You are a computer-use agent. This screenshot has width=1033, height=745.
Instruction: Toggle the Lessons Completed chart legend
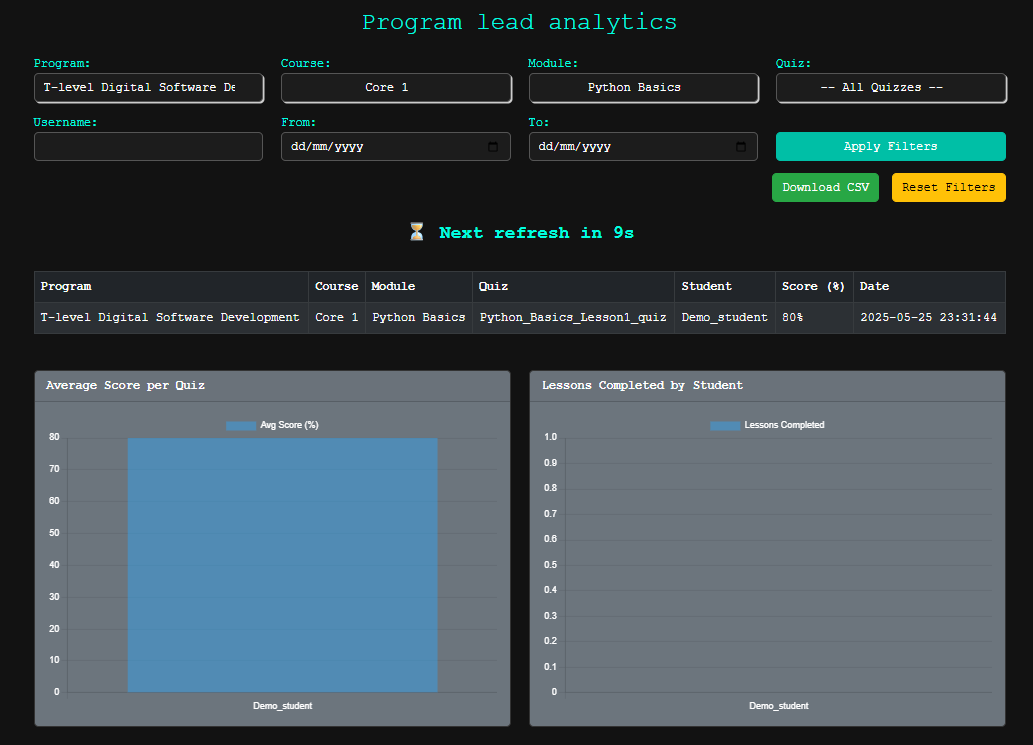[766, 424]
